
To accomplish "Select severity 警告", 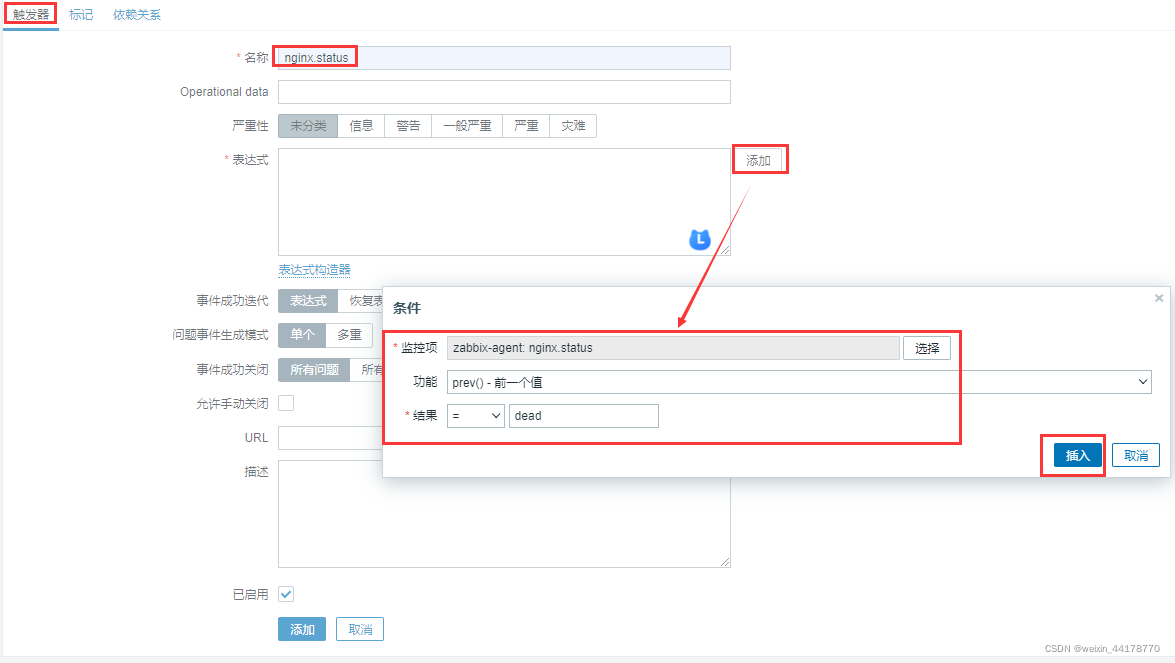I will (x=408, y=126).
